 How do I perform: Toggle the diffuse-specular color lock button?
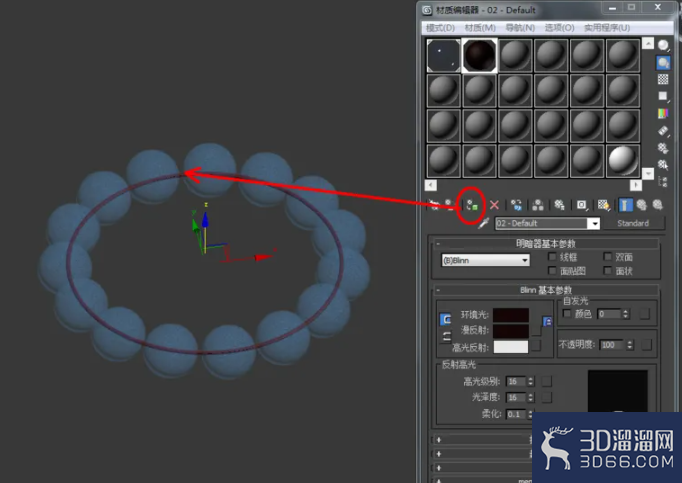(445, 336)
